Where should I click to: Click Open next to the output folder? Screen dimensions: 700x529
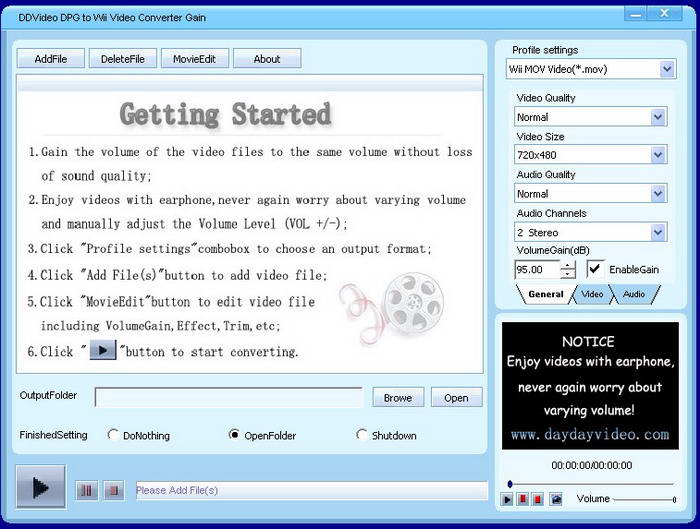coord(456,397)
